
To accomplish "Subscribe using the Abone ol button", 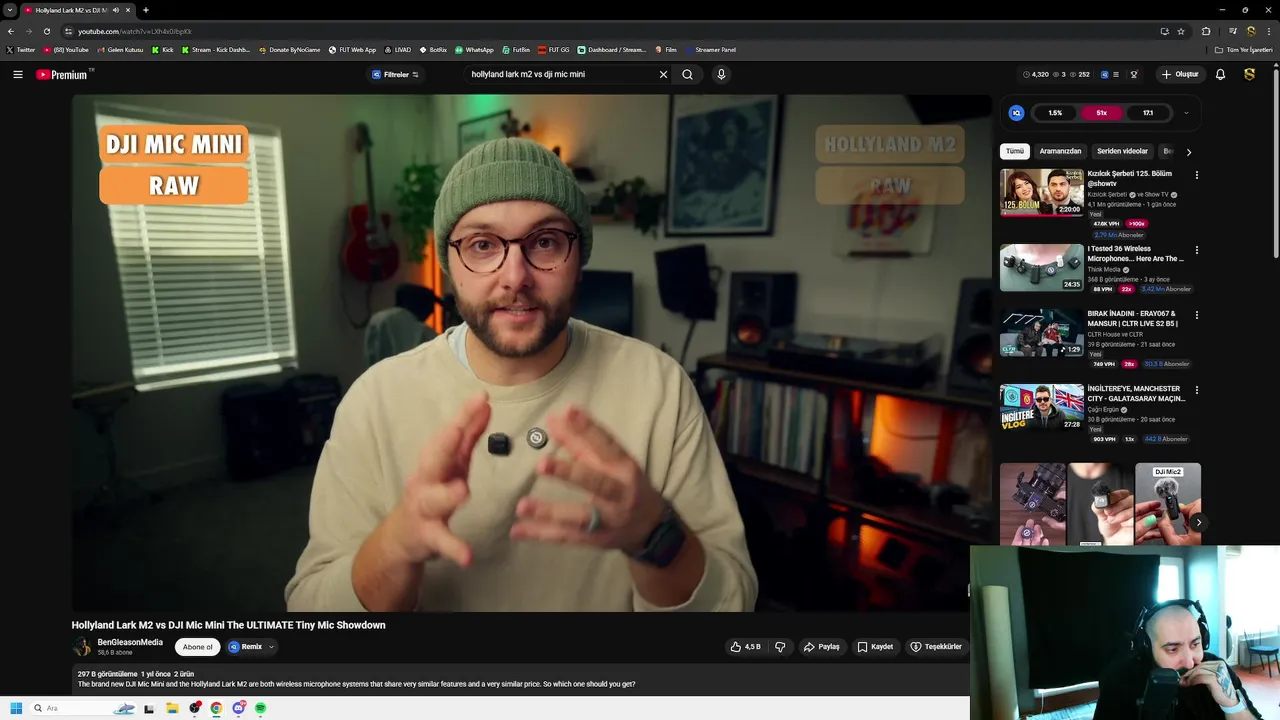I will 197,647.
